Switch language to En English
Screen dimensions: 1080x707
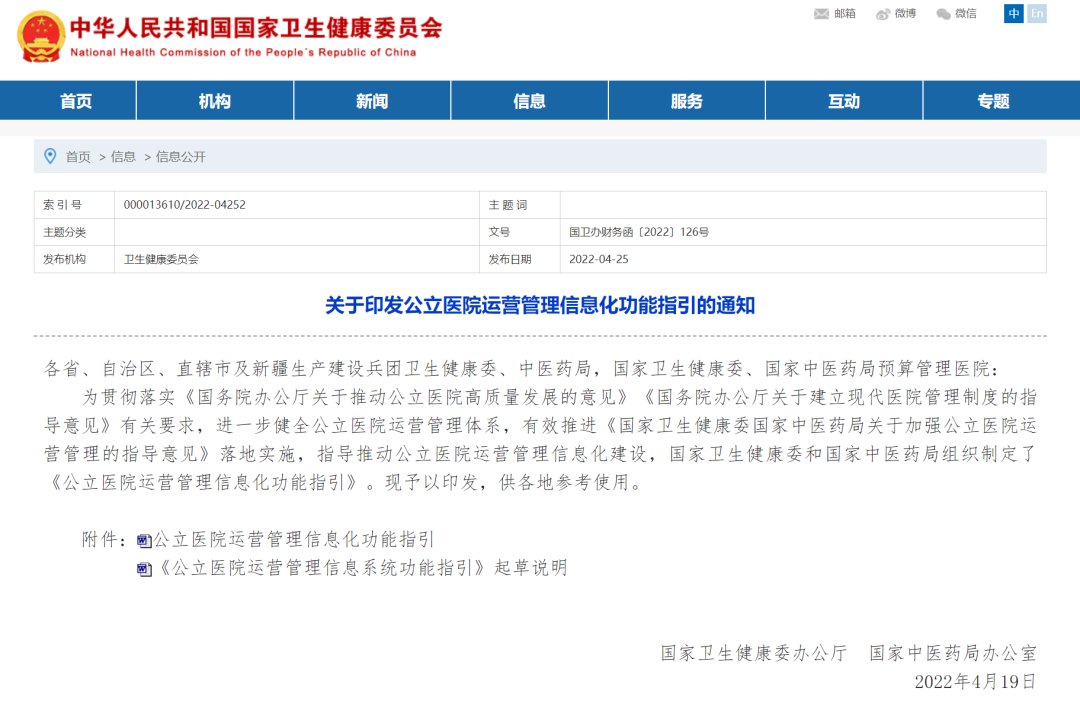[x=1037, y=14]
